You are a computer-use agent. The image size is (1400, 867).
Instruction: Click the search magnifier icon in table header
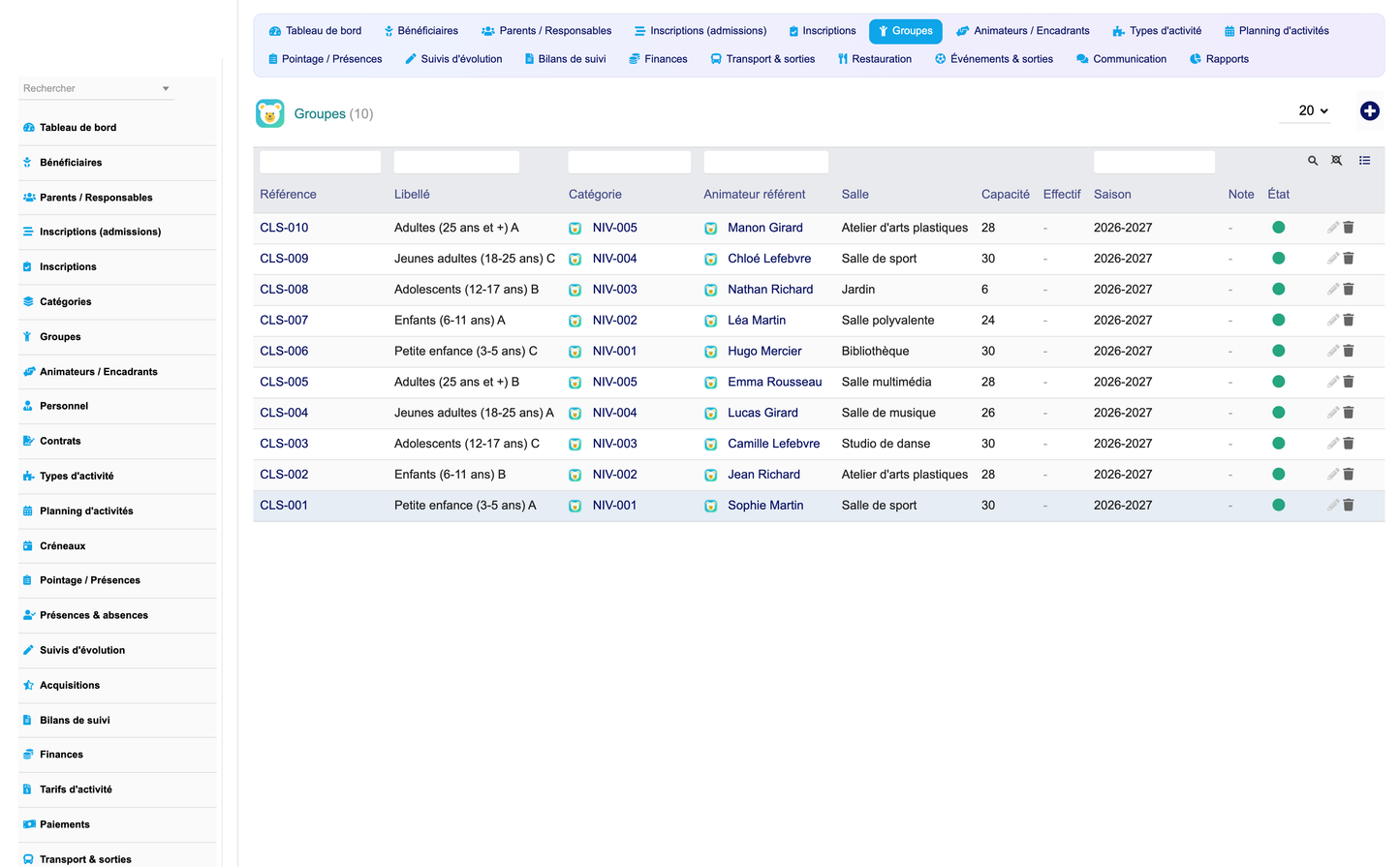(x=1313, y=161)
